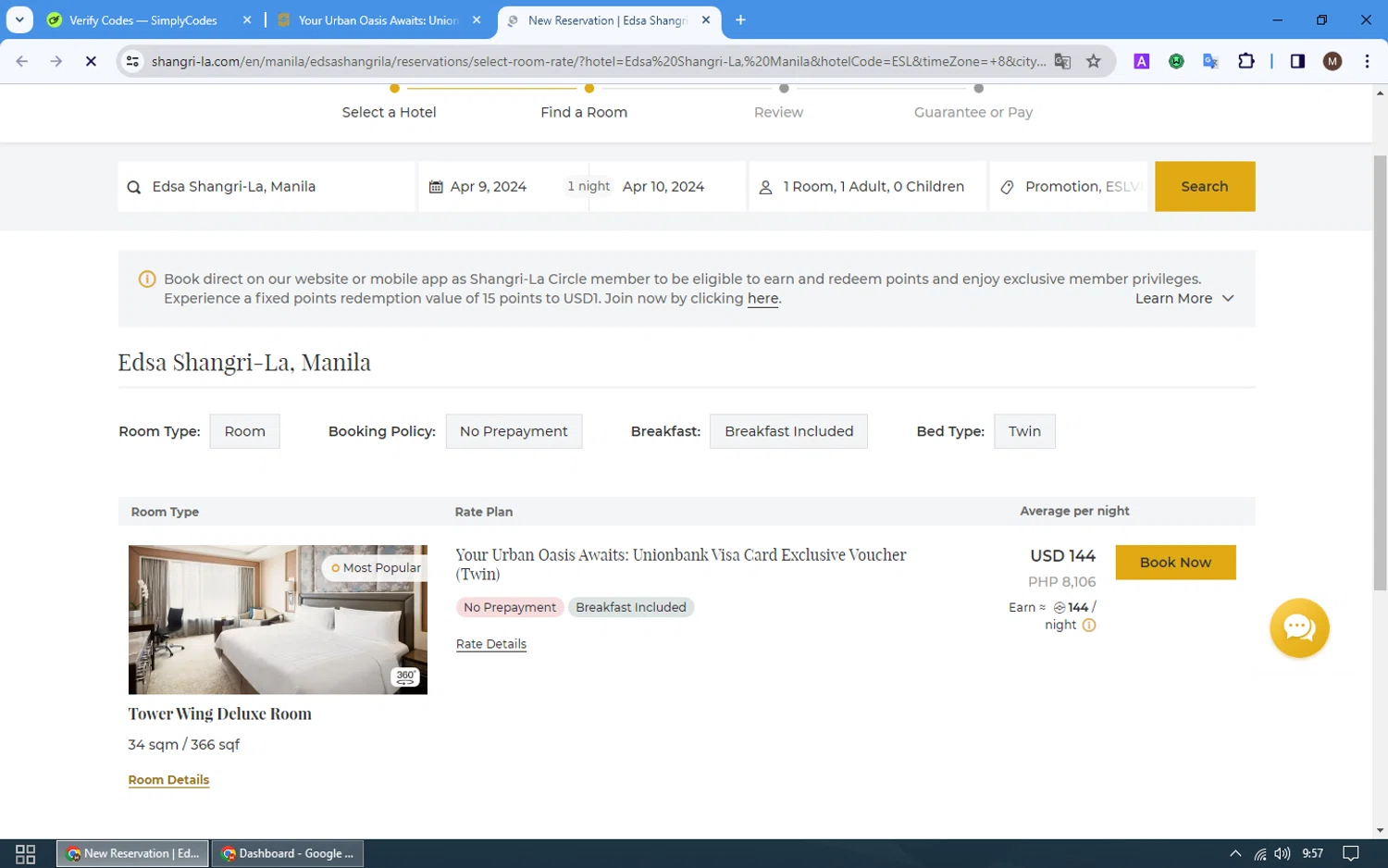Screen dimensions: 1388x868
Task: Open the Promotion code field
Action: click(1069, 187)
